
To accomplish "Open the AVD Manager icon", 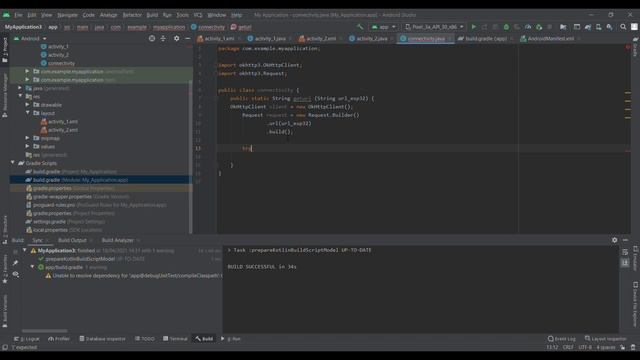I will 598,27.
